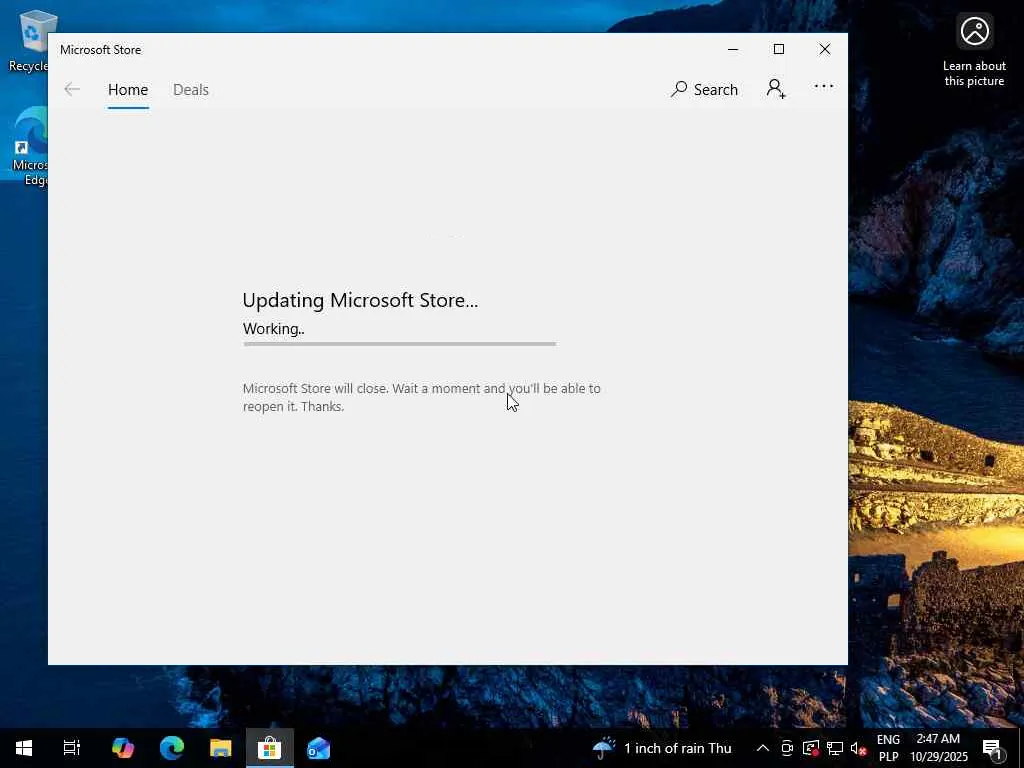Open Task View from the taskbar
This screenshot has height=768, width=1024.
pyautogui.click(x=72, y=748)
